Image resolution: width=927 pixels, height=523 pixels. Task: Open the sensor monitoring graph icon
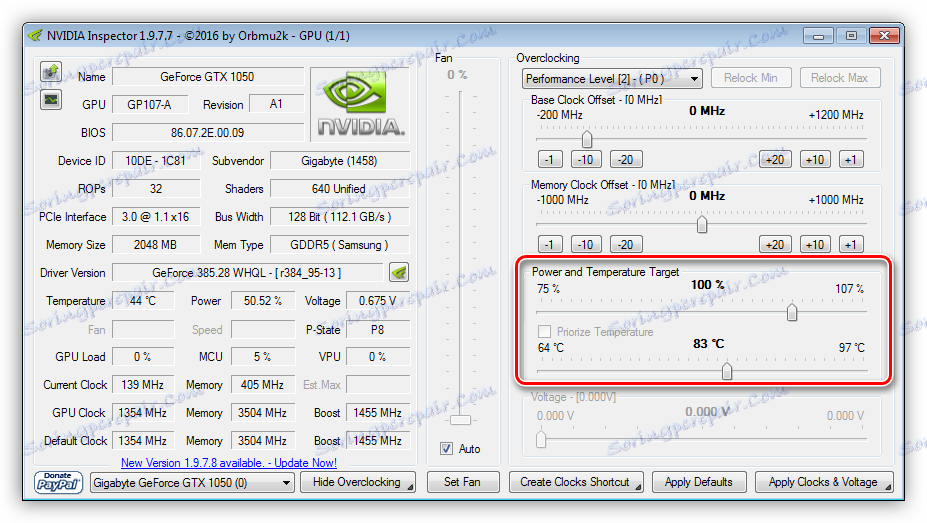point(51,100)
